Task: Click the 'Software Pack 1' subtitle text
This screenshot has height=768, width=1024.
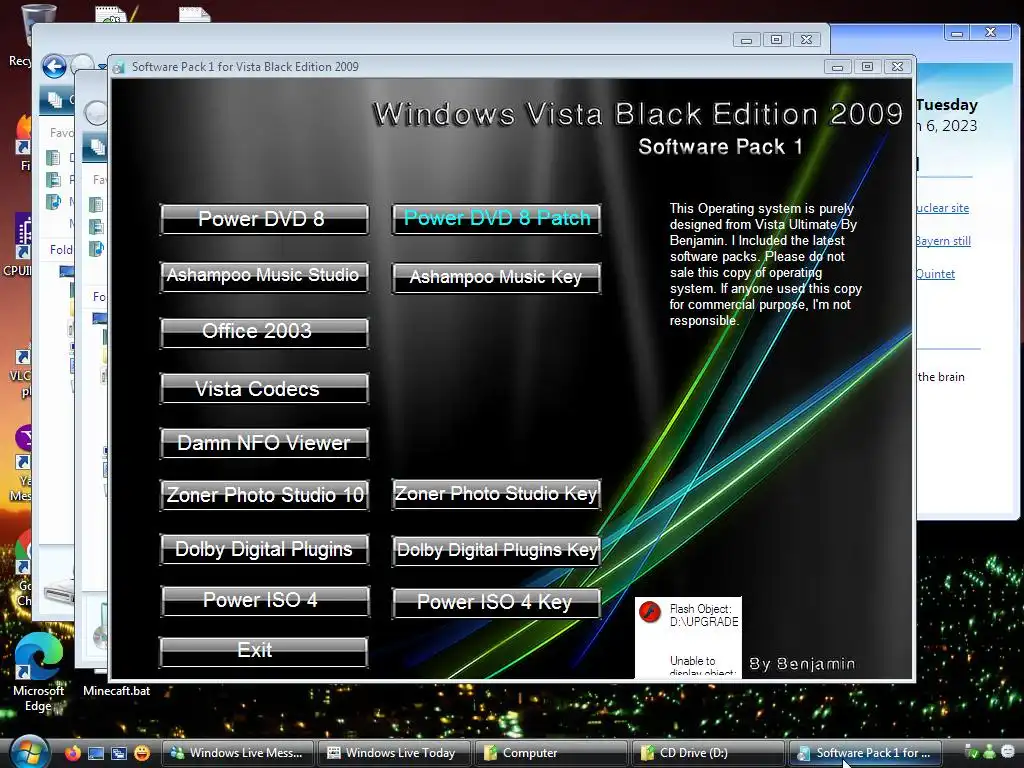Action: tap(720, 146)
